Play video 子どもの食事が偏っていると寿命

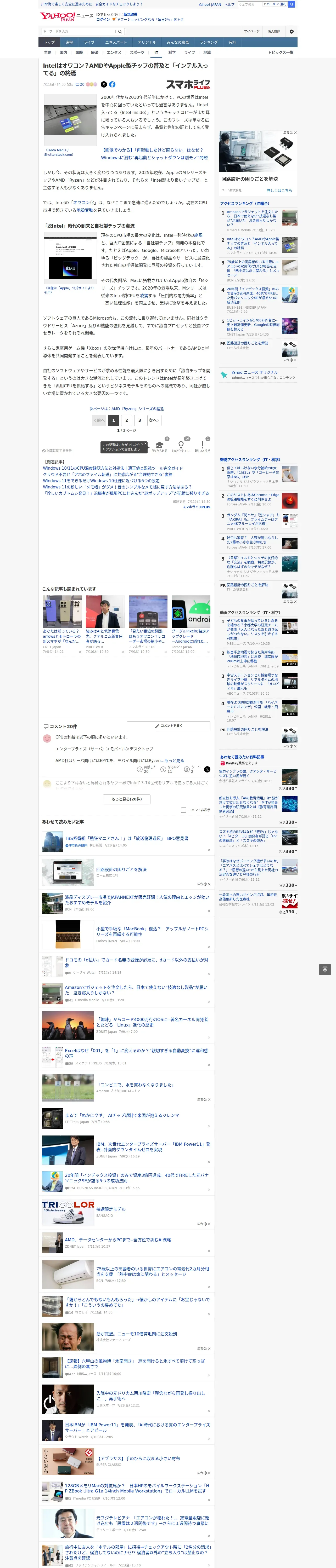click(x=290, y=627)
